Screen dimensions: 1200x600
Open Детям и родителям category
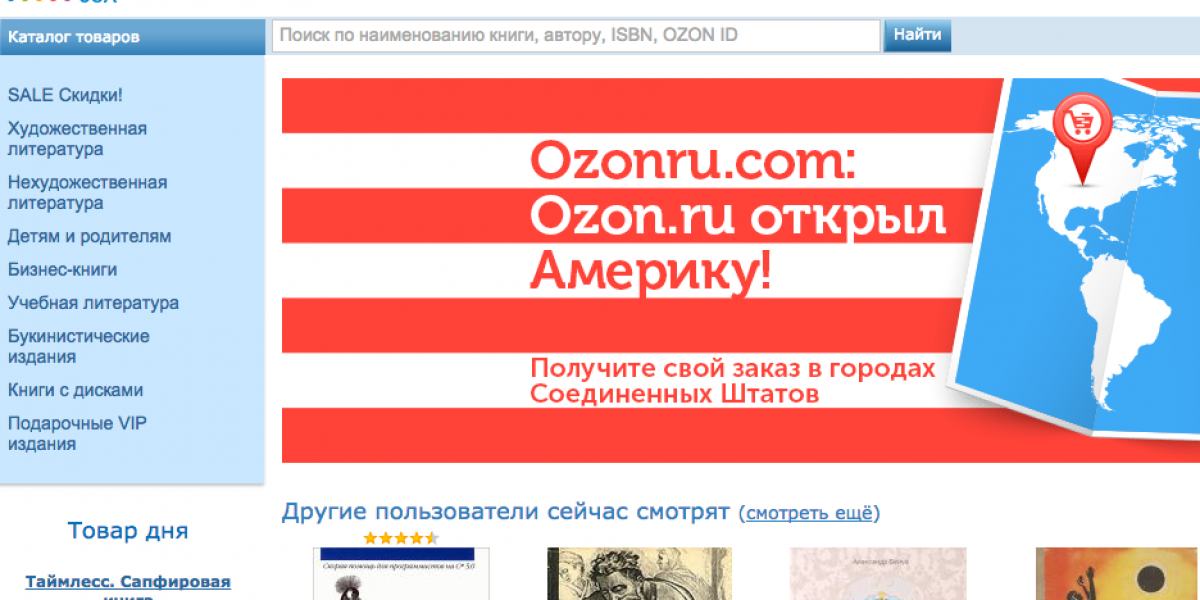click(89, 237)
